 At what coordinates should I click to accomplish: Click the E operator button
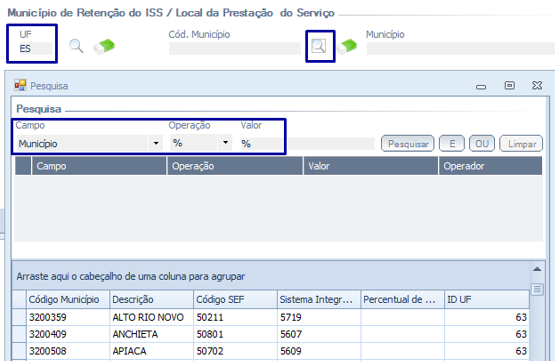[x=452, y=144]
